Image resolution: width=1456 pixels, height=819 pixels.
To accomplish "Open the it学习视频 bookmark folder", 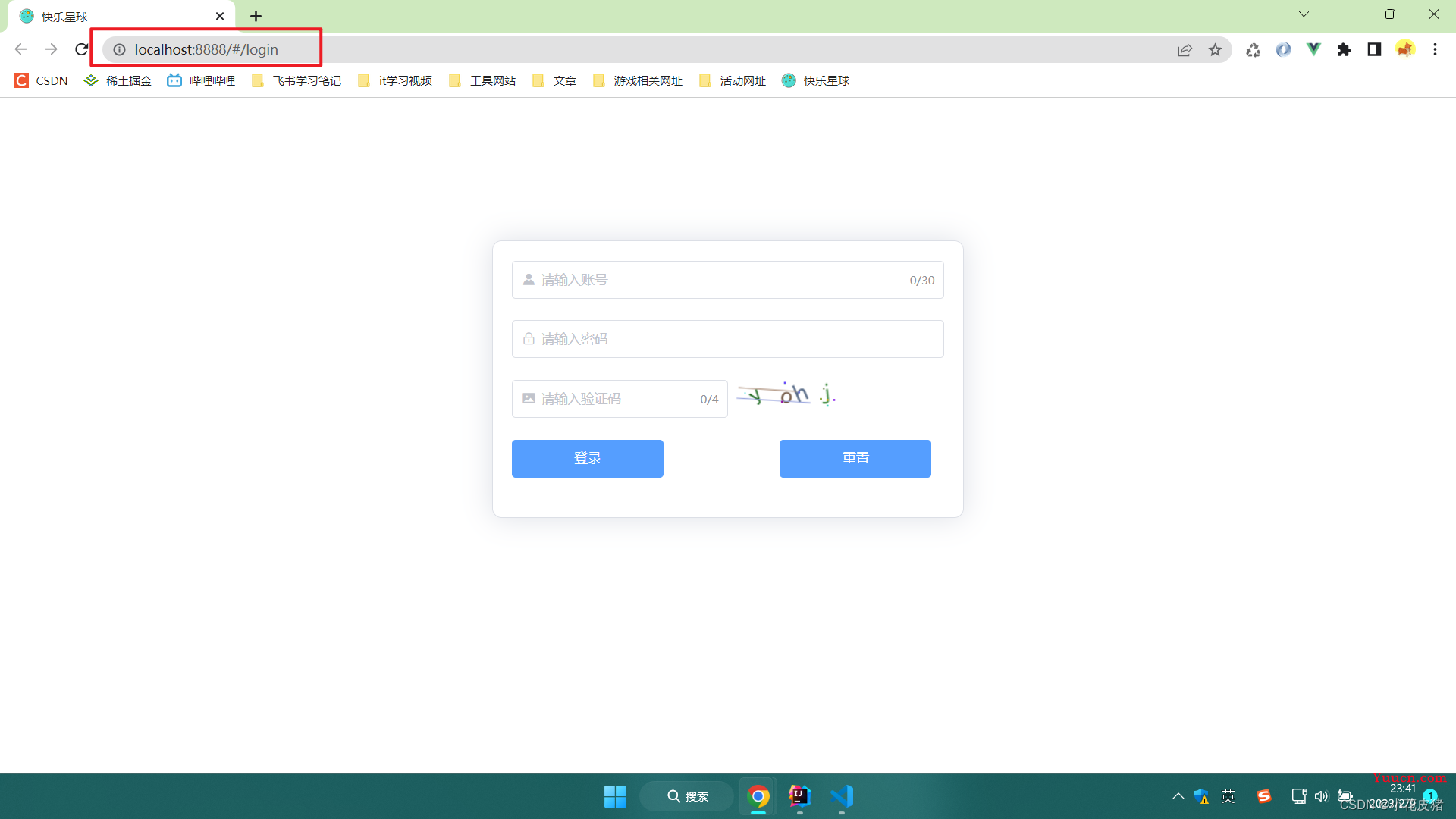I will coord(394,80).
